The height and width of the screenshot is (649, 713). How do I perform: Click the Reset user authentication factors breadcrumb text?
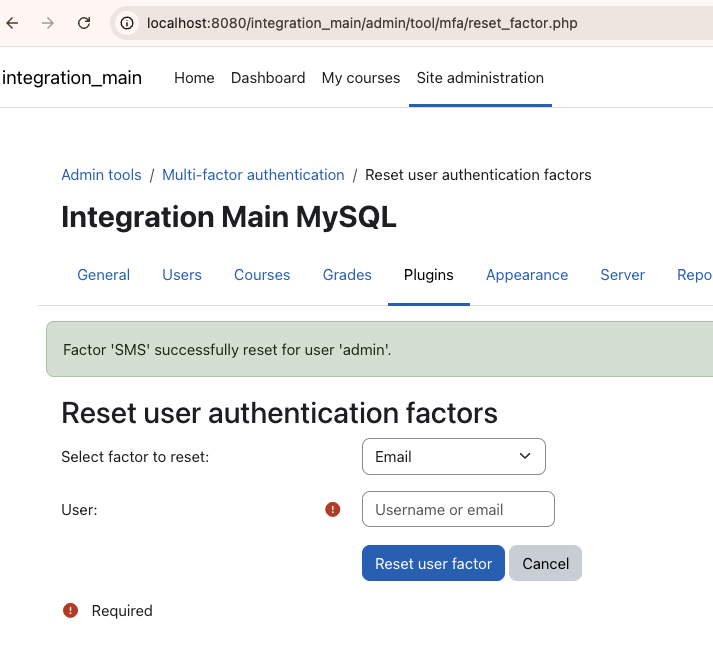click(x=478, y=175)
